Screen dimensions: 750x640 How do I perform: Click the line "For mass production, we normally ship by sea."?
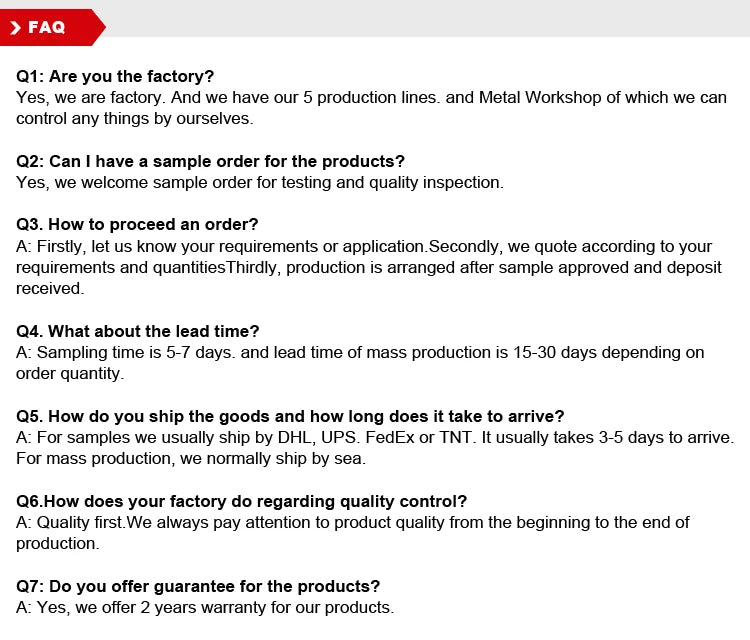coord(190,459)
